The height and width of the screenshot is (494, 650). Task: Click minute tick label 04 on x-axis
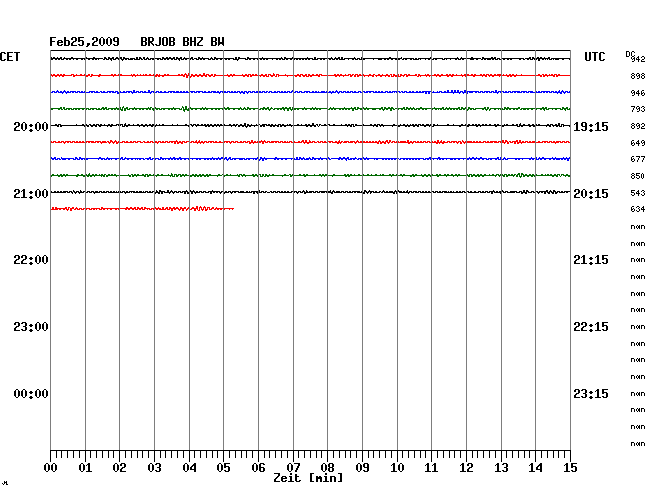189,468
